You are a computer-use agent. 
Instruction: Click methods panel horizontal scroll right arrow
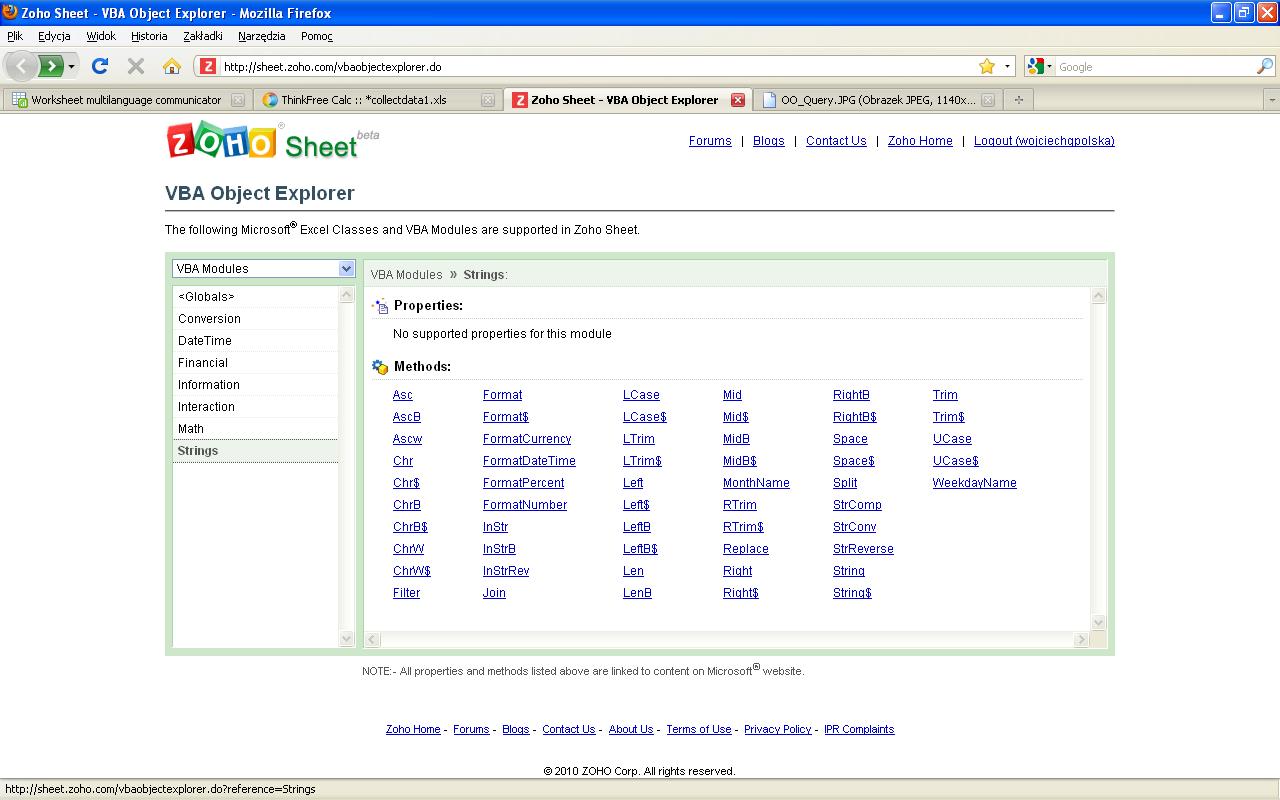tap(1080, 639)
